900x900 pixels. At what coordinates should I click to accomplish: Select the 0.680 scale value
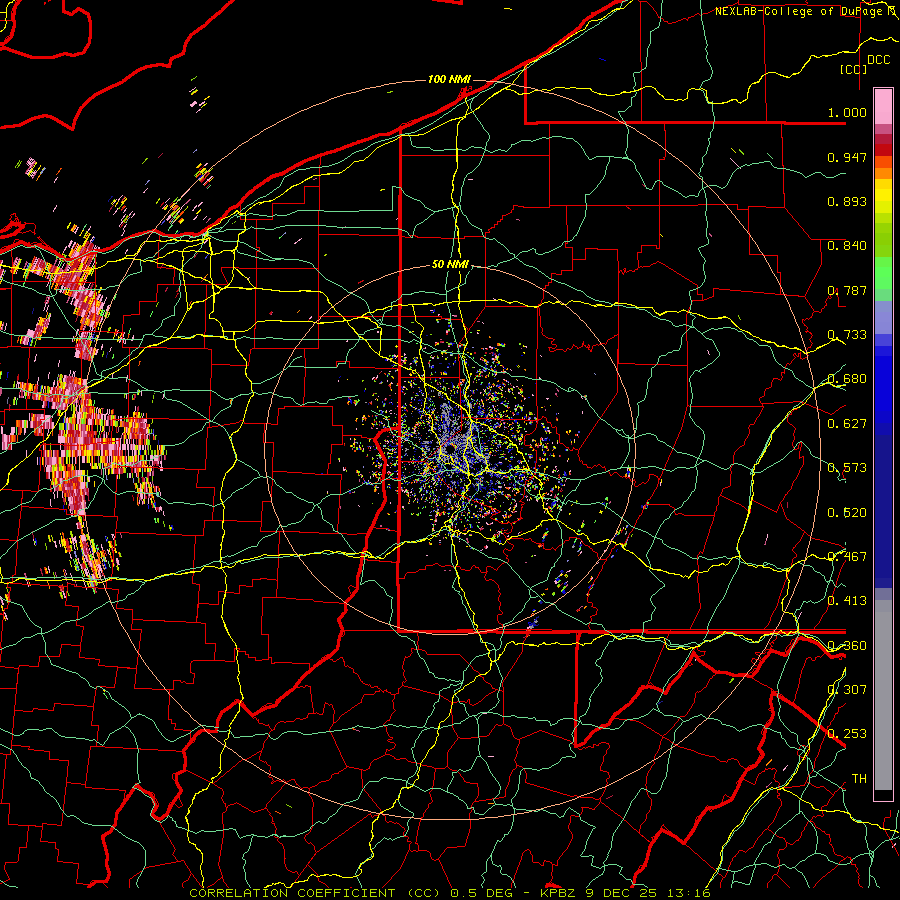(847, 379)
